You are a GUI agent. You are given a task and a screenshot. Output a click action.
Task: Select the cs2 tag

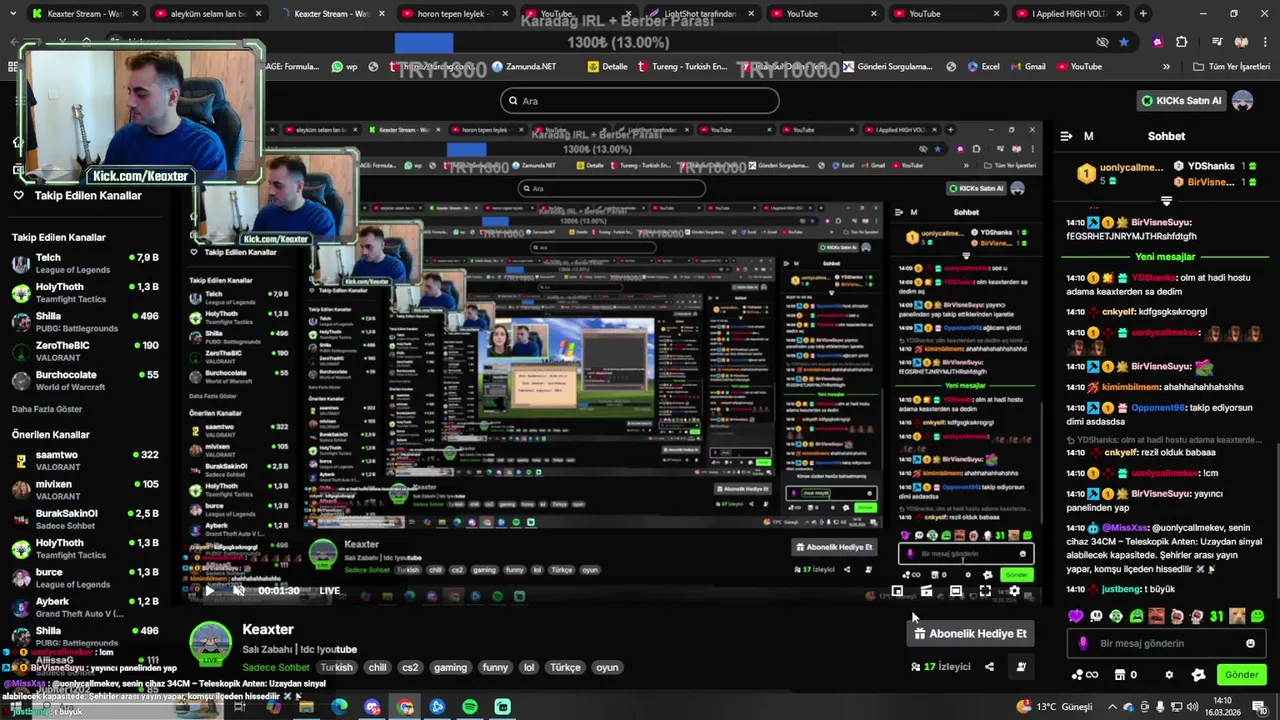coord(410,667)
